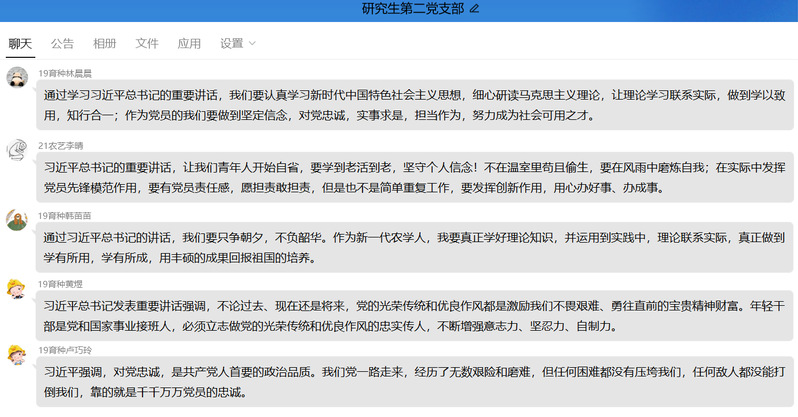Click avatar of 19育种黄煜
The height and width of the screenshot is (417, 798).
[17, 289]
